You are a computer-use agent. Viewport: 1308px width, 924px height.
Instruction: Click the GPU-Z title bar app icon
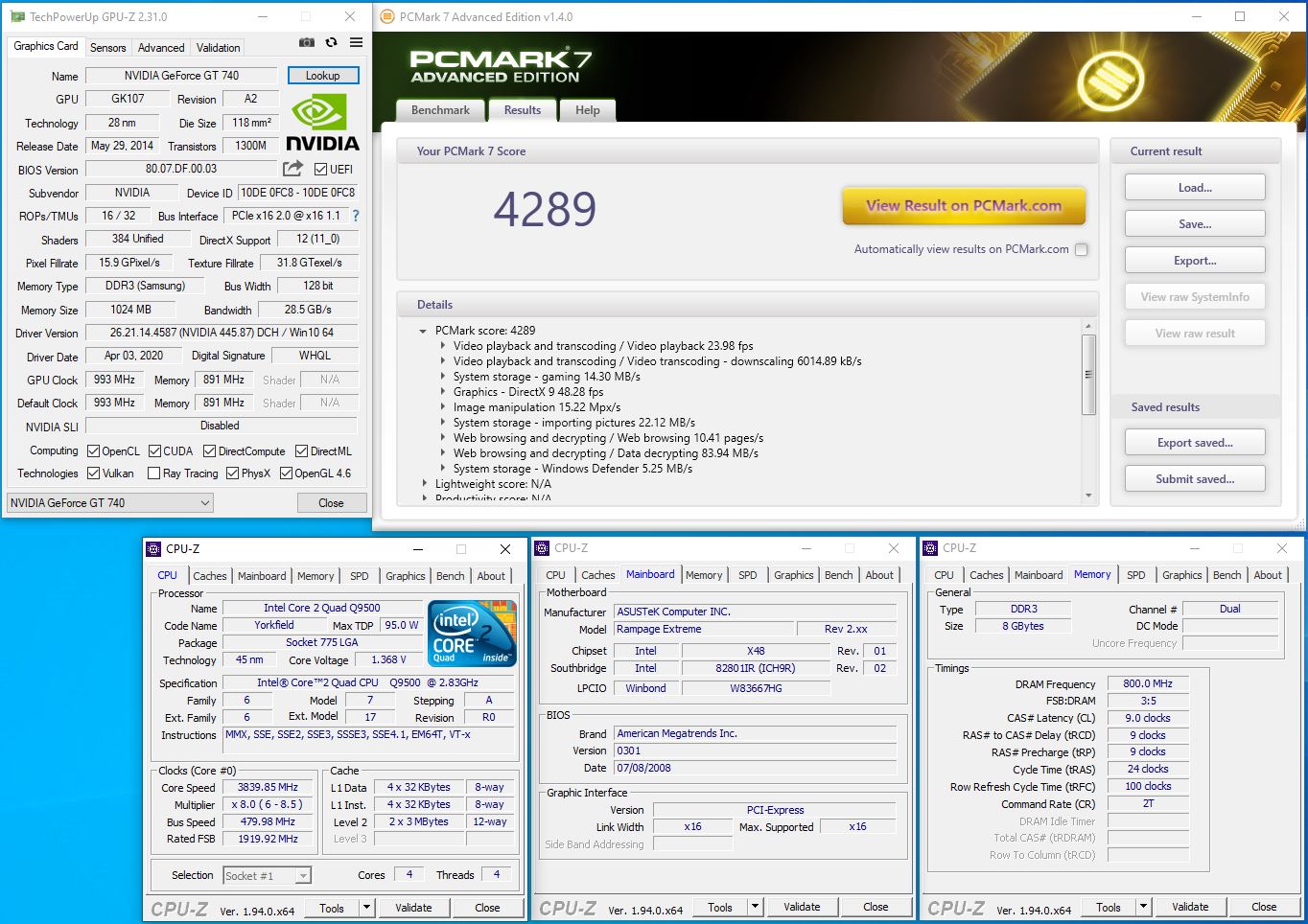coord(17,16)
